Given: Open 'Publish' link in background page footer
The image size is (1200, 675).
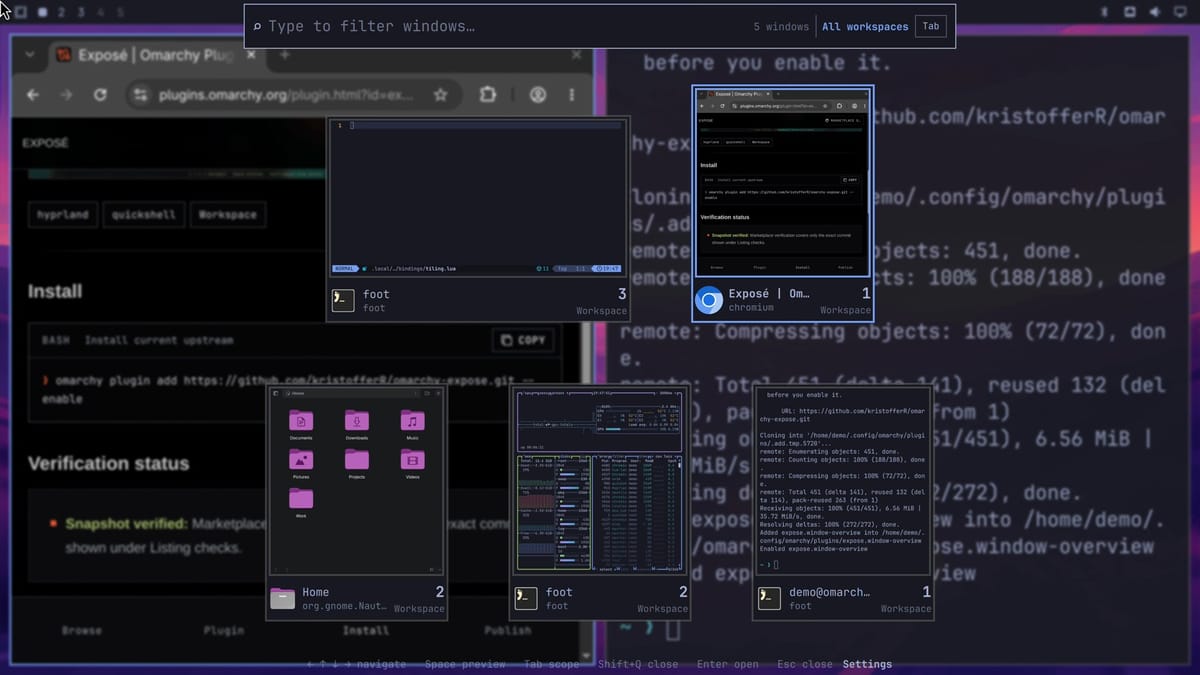Looking at the screenshot, I should 508,630.
